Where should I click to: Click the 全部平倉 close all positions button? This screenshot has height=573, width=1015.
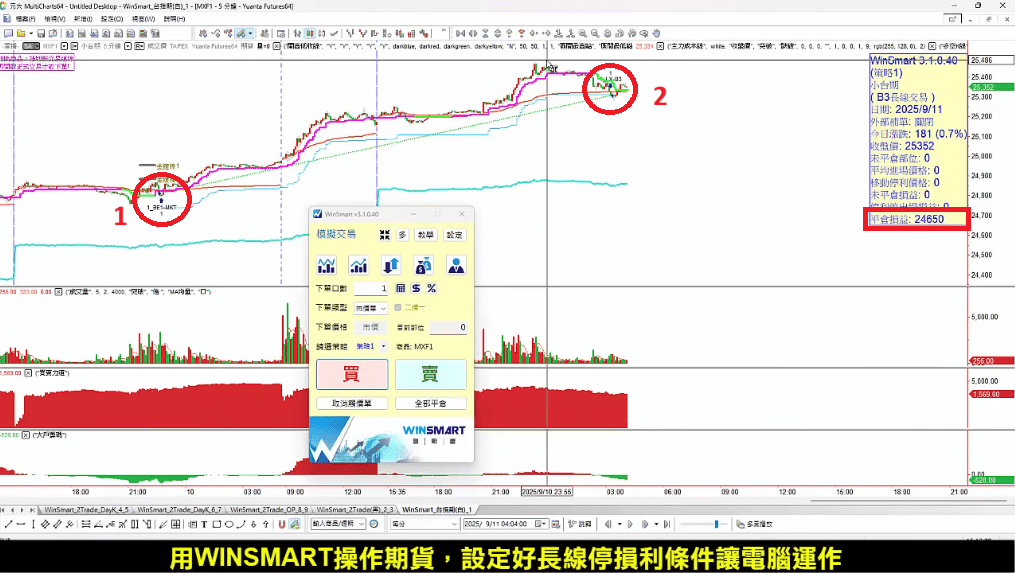point(430,404)
